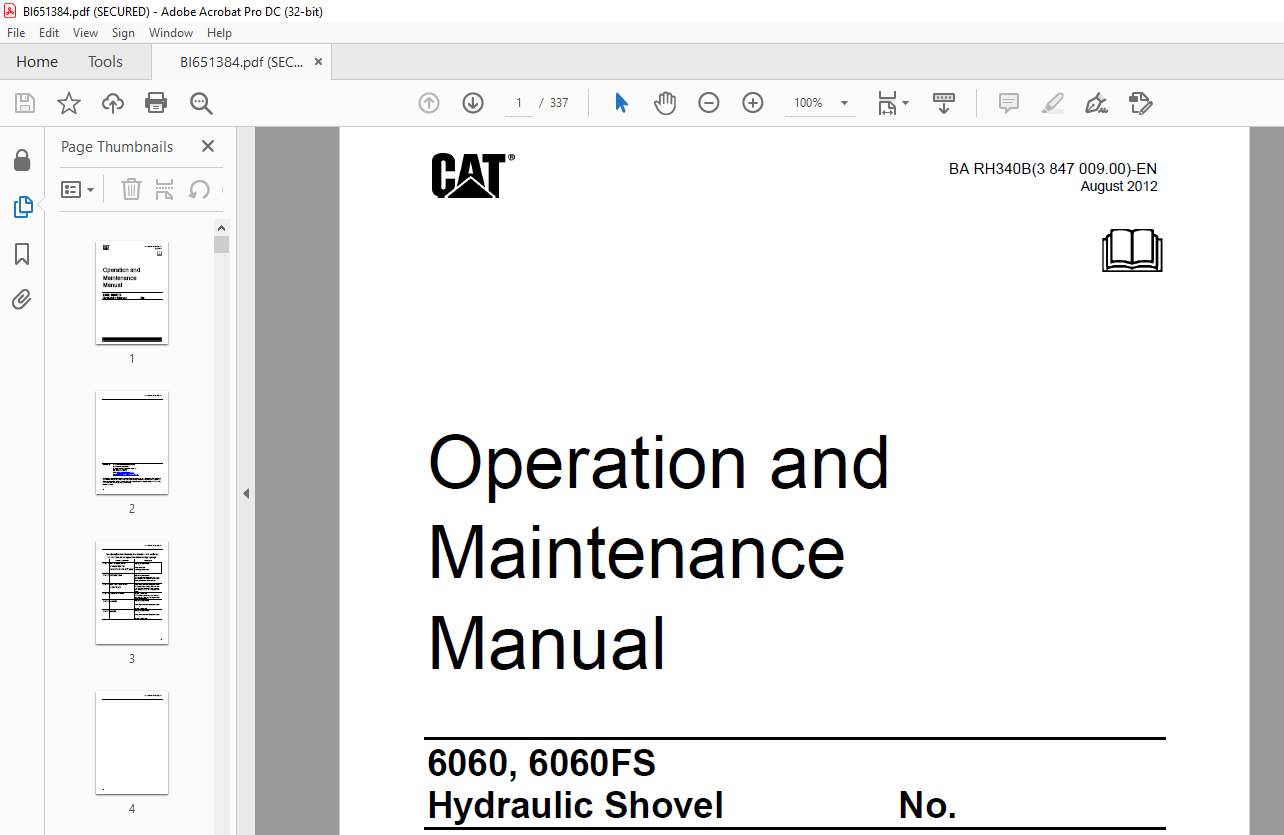Open thumbnail options dropdown menu
The height and width of the screenshot is (835, 1284).
point(78,189)
